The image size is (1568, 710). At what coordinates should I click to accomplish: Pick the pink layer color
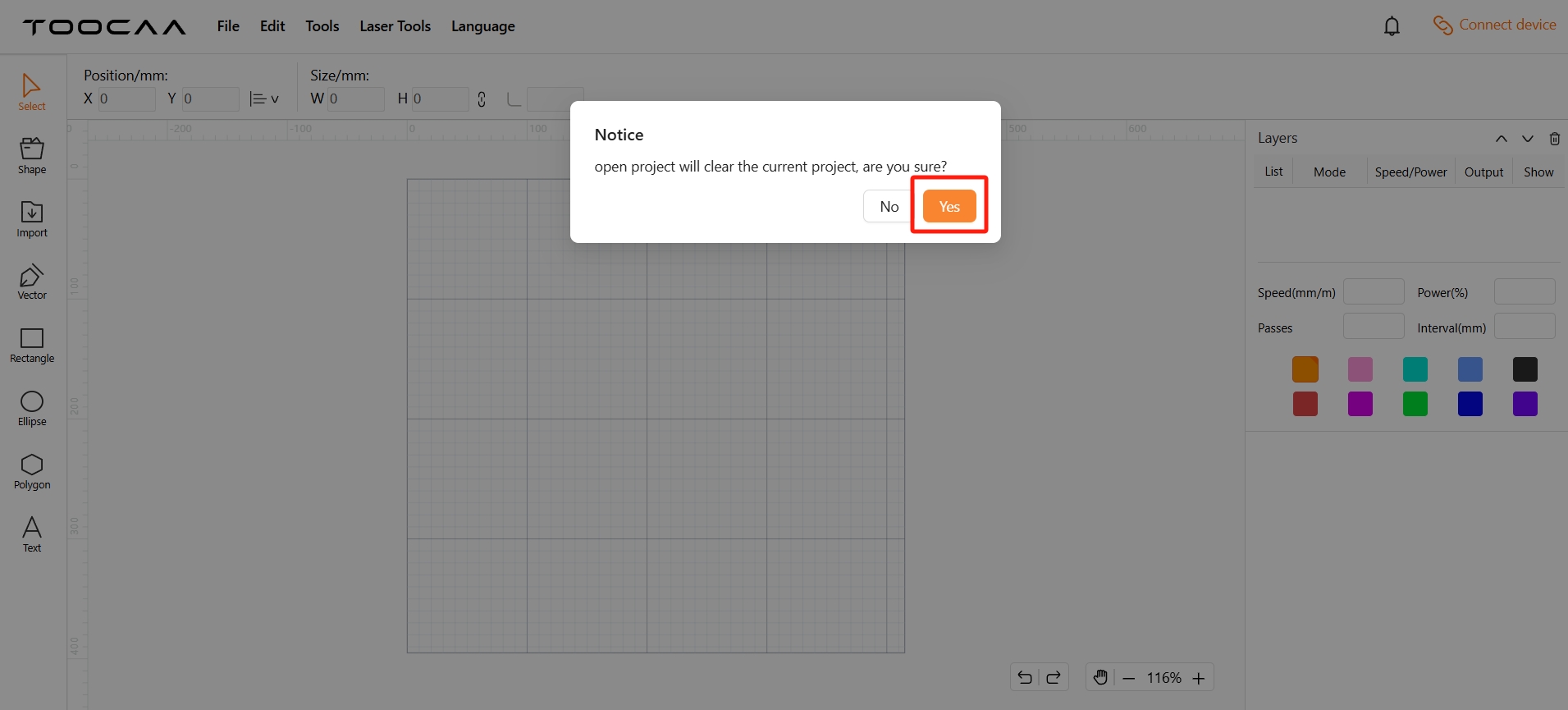1360,369
